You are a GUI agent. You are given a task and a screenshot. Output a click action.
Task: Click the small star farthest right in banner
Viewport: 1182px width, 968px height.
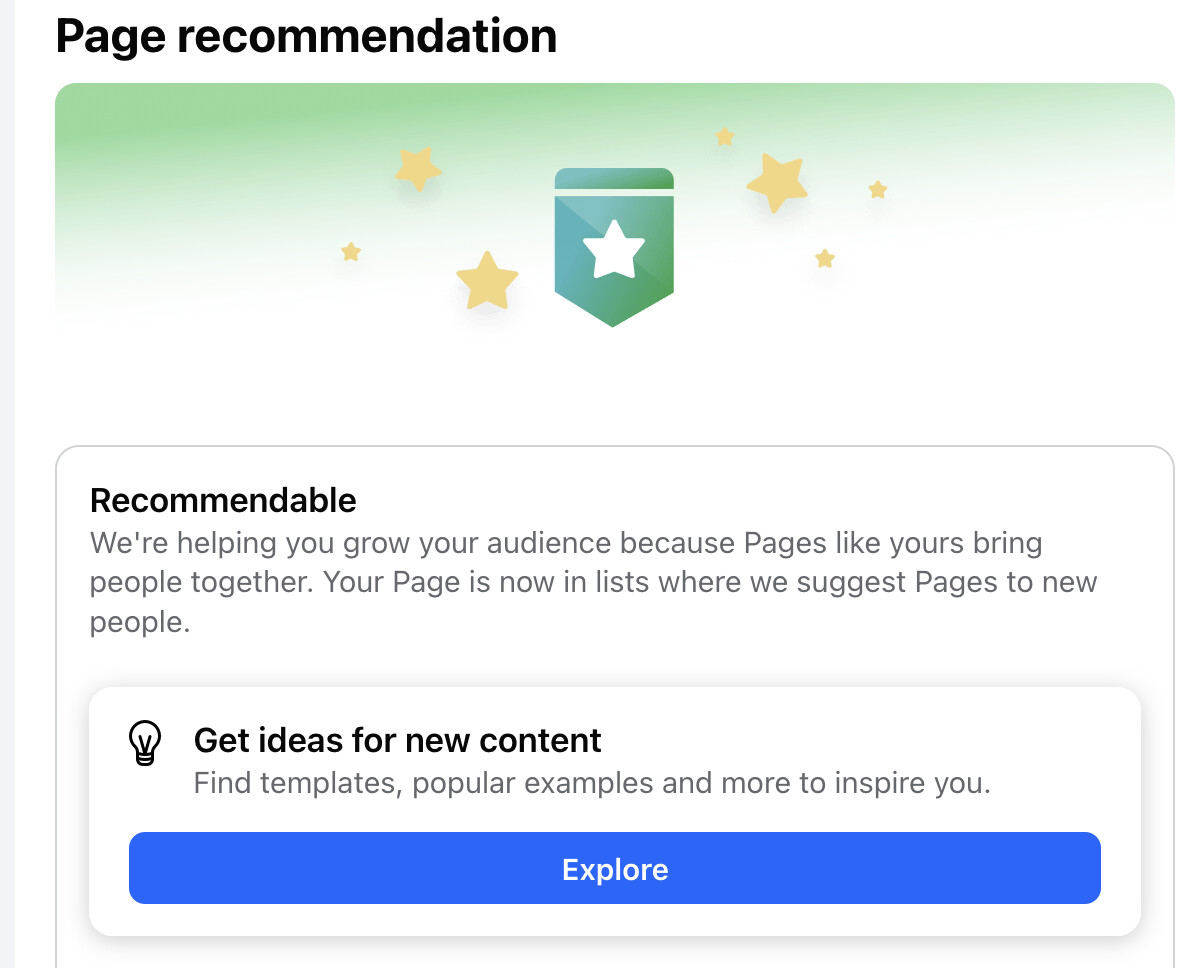(x=878, y=190)
